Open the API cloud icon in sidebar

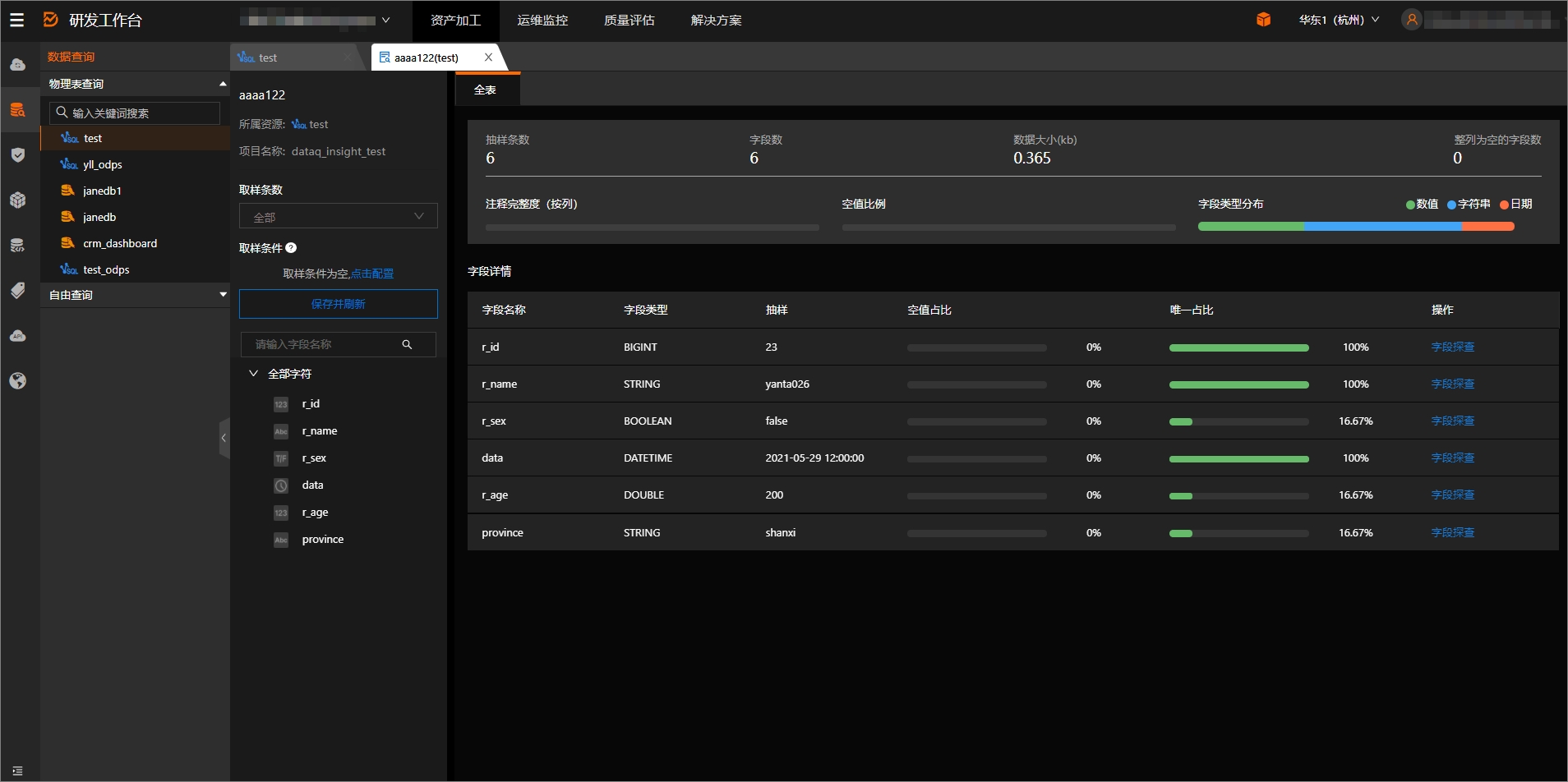[x=17, y=336]
